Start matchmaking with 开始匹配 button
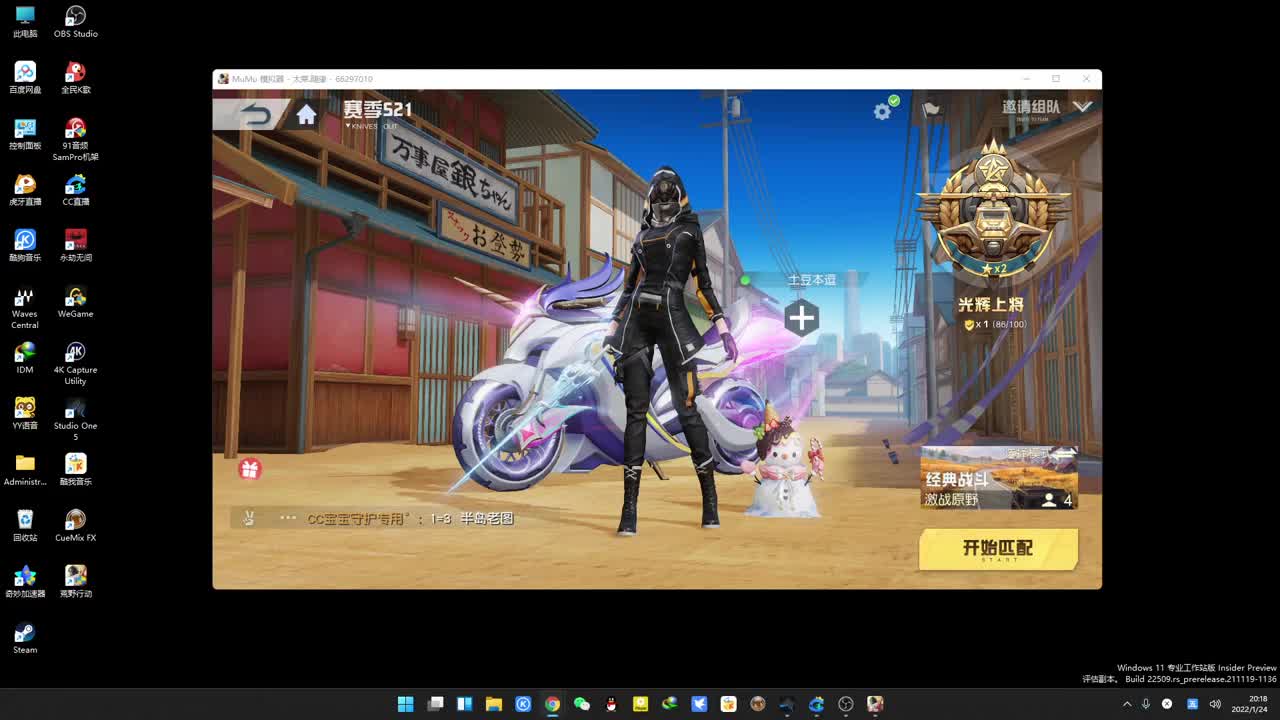Screen dimensions: 1280x720 [x=998, y=549]
